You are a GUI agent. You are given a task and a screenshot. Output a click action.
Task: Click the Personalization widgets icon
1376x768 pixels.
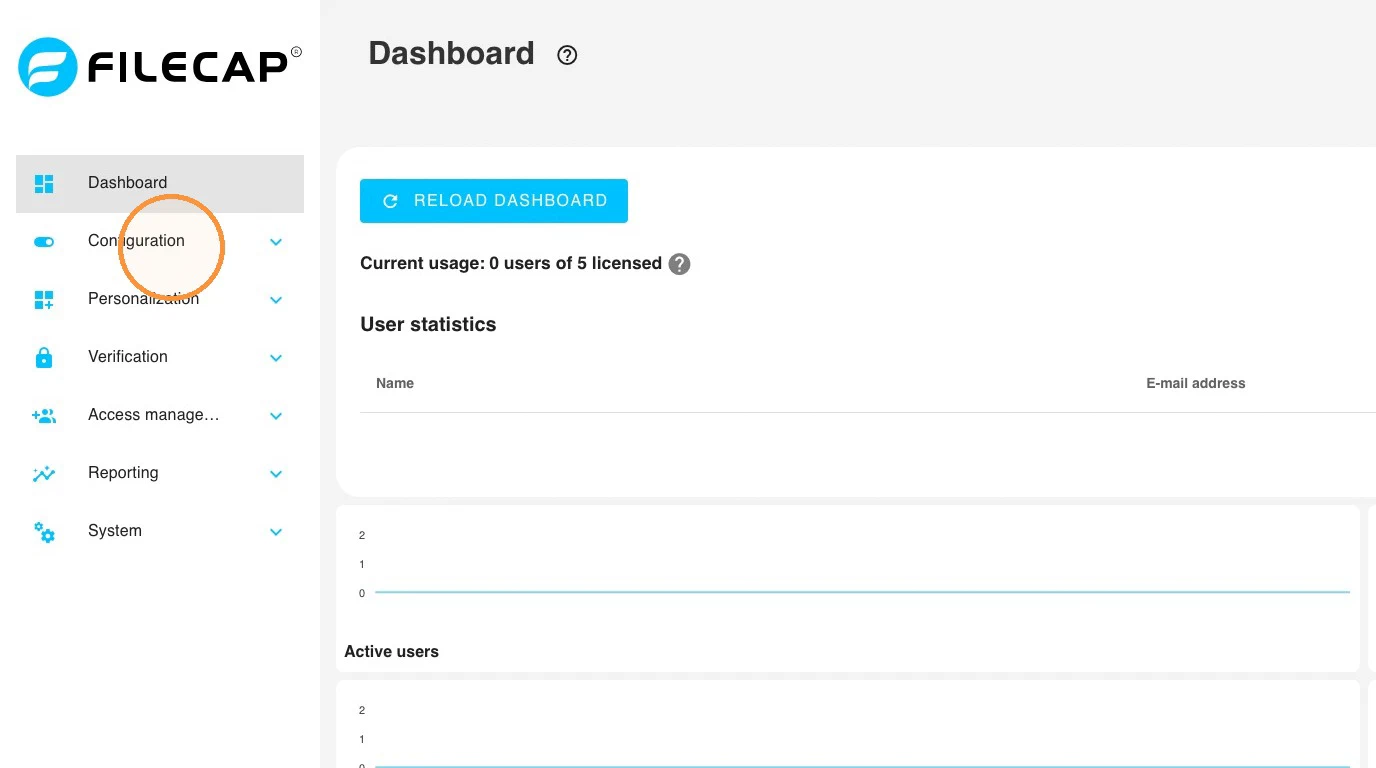click(44, 300)
